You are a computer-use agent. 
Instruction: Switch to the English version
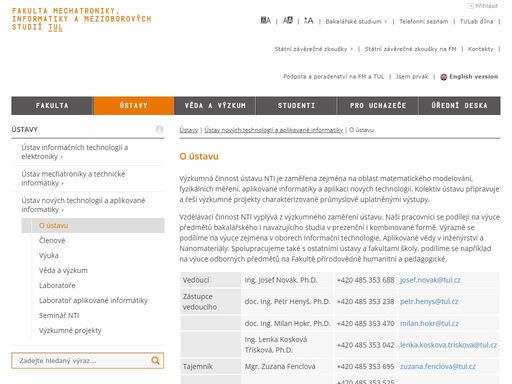point(473,77)
